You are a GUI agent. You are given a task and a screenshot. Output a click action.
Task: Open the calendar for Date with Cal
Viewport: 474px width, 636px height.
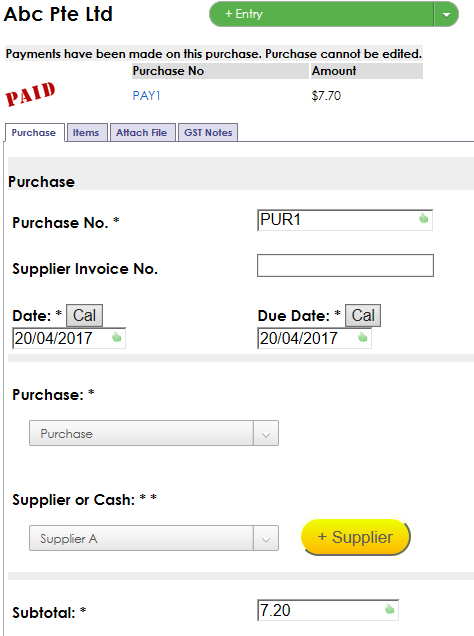click(x=84, y=315)
